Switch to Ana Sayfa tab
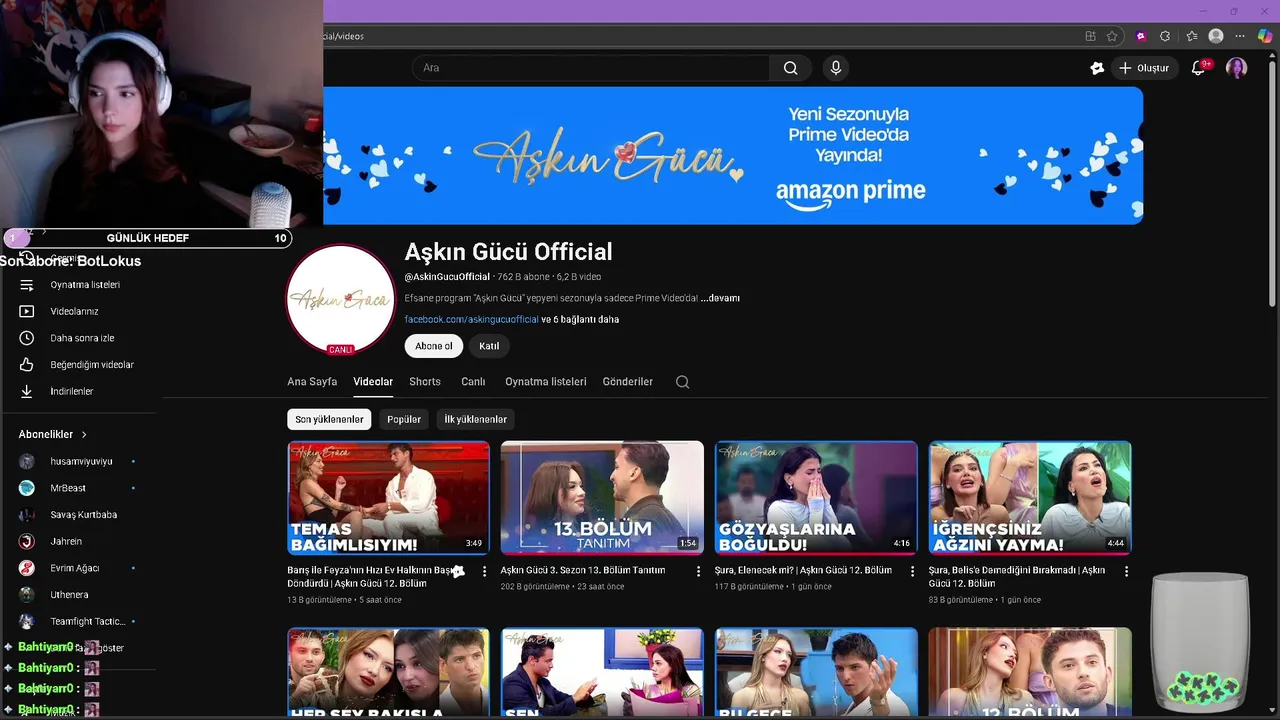 [x=312, y=382]
